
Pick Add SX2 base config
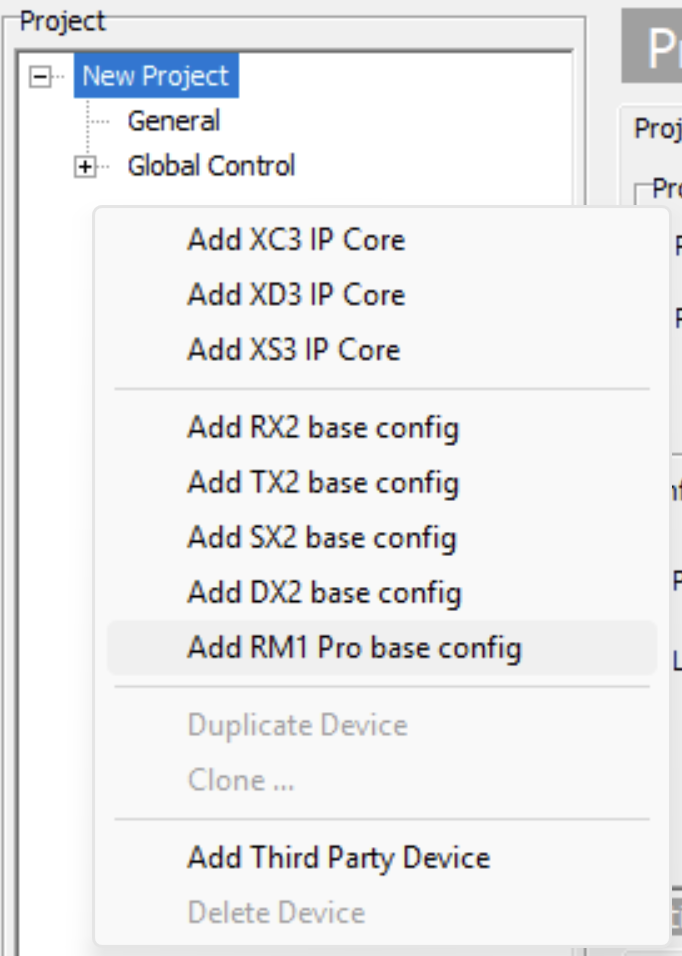click(x=321, y=538)
